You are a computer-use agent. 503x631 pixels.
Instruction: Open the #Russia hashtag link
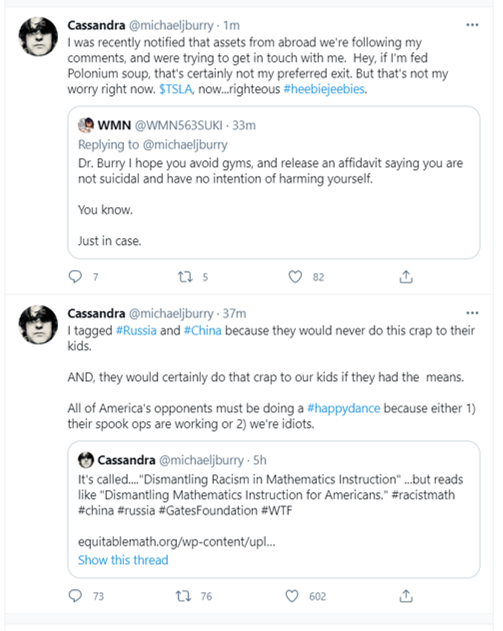pyautogui.click(x=136, y=330)
